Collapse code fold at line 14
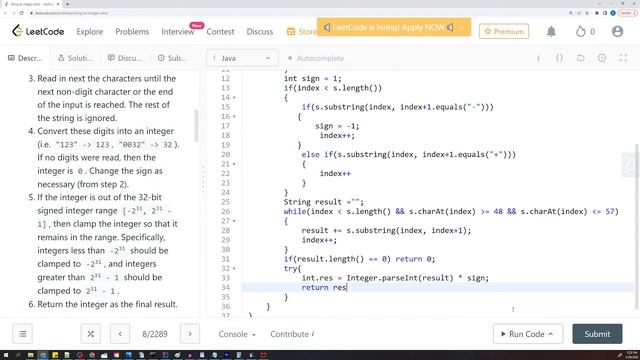This screenshot has width=640, height=360. click(234, 98)
